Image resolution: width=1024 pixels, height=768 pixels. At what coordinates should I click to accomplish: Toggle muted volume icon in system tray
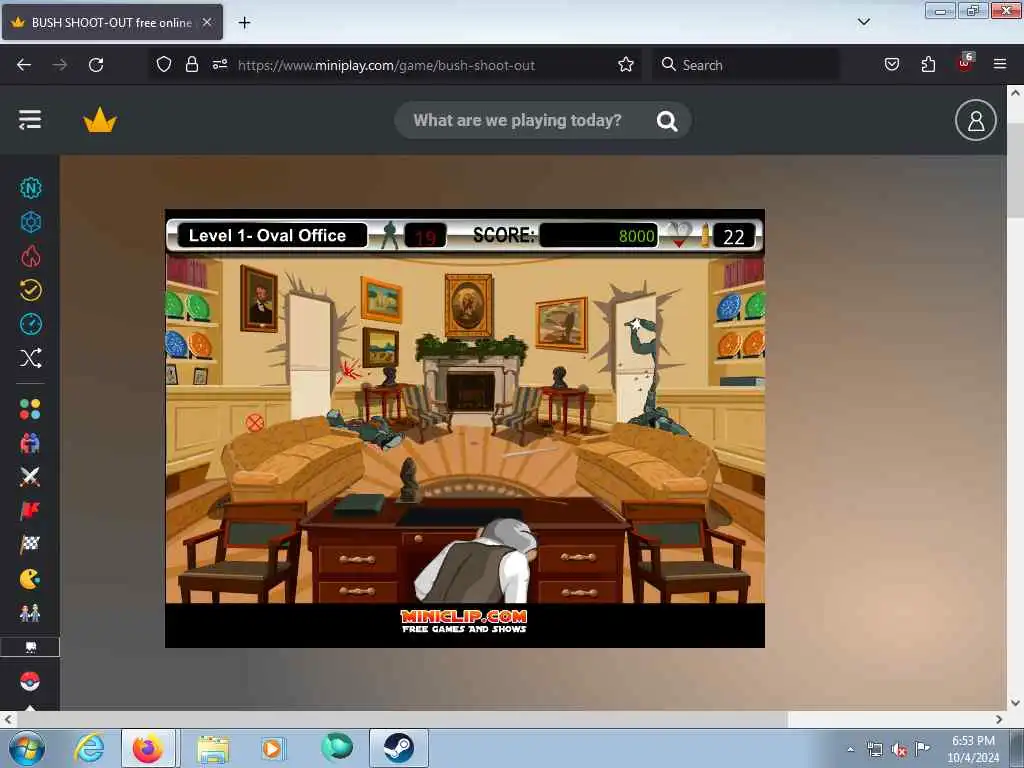[x=899, y=750]
